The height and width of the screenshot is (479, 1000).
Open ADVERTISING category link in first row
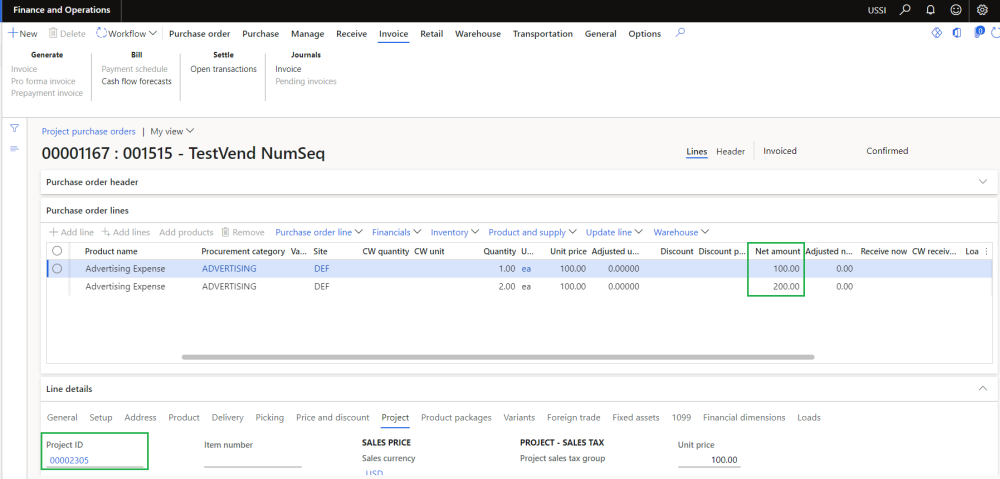[x=229, y=269]
